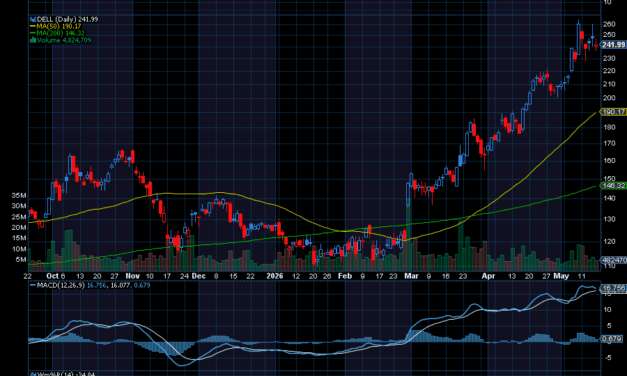Click the Mar label on date axis

411,276
